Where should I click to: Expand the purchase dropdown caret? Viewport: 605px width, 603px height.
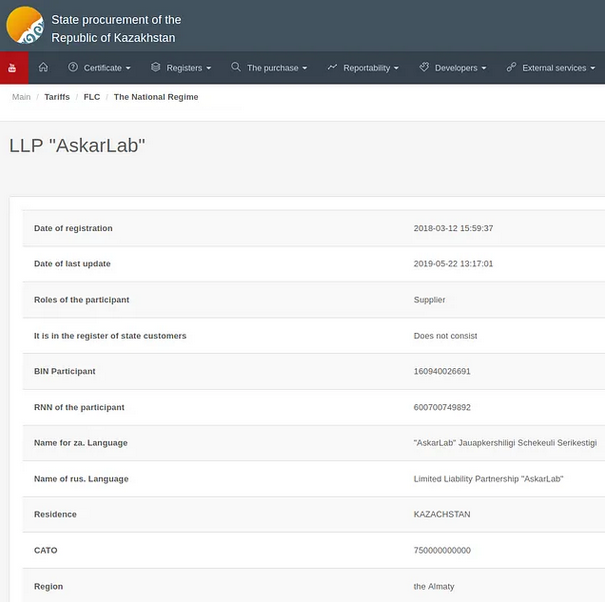click(x=304, y=69)
